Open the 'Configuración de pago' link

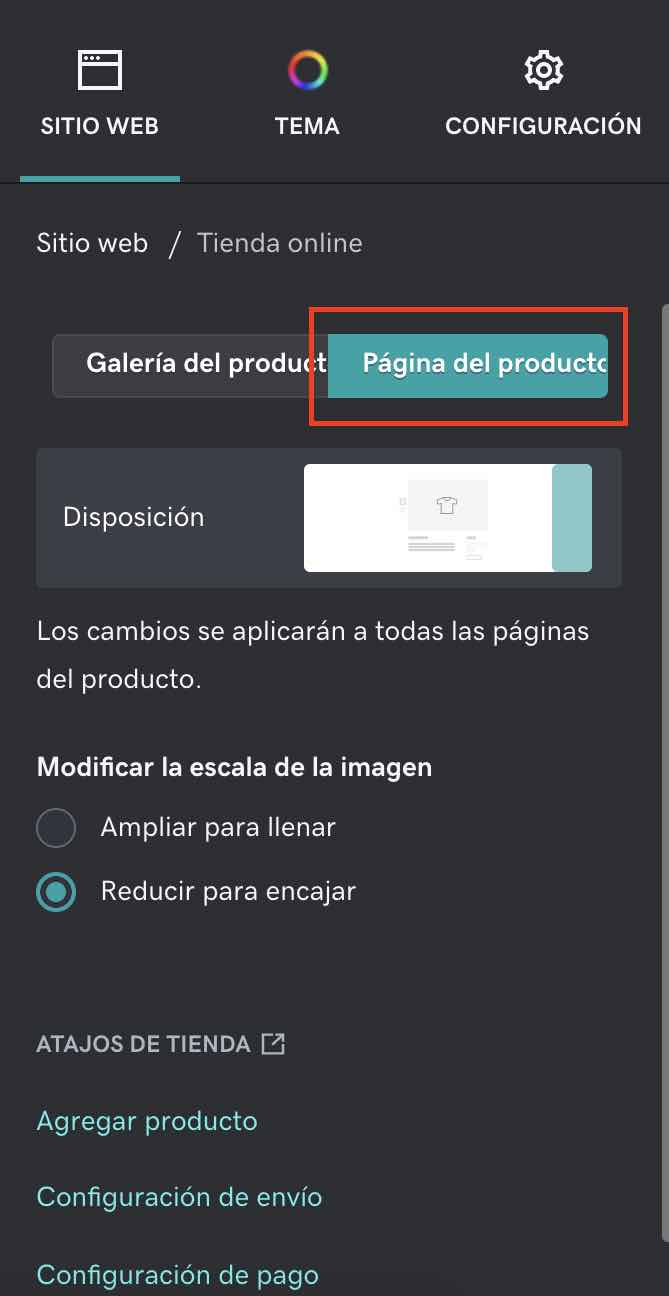pyautogui.click(x=178, y=1275)
